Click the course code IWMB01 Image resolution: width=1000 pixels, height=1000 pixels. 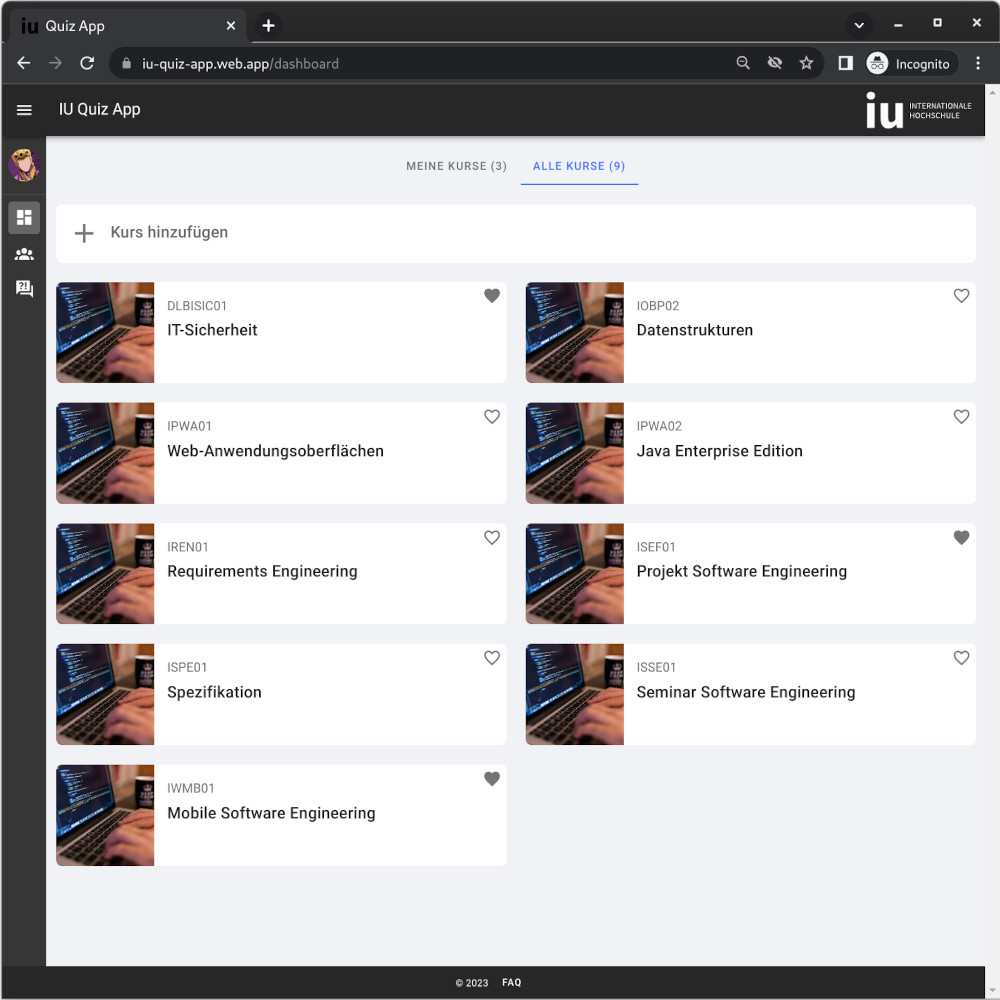pyautogui.click(x=191, y=788)
